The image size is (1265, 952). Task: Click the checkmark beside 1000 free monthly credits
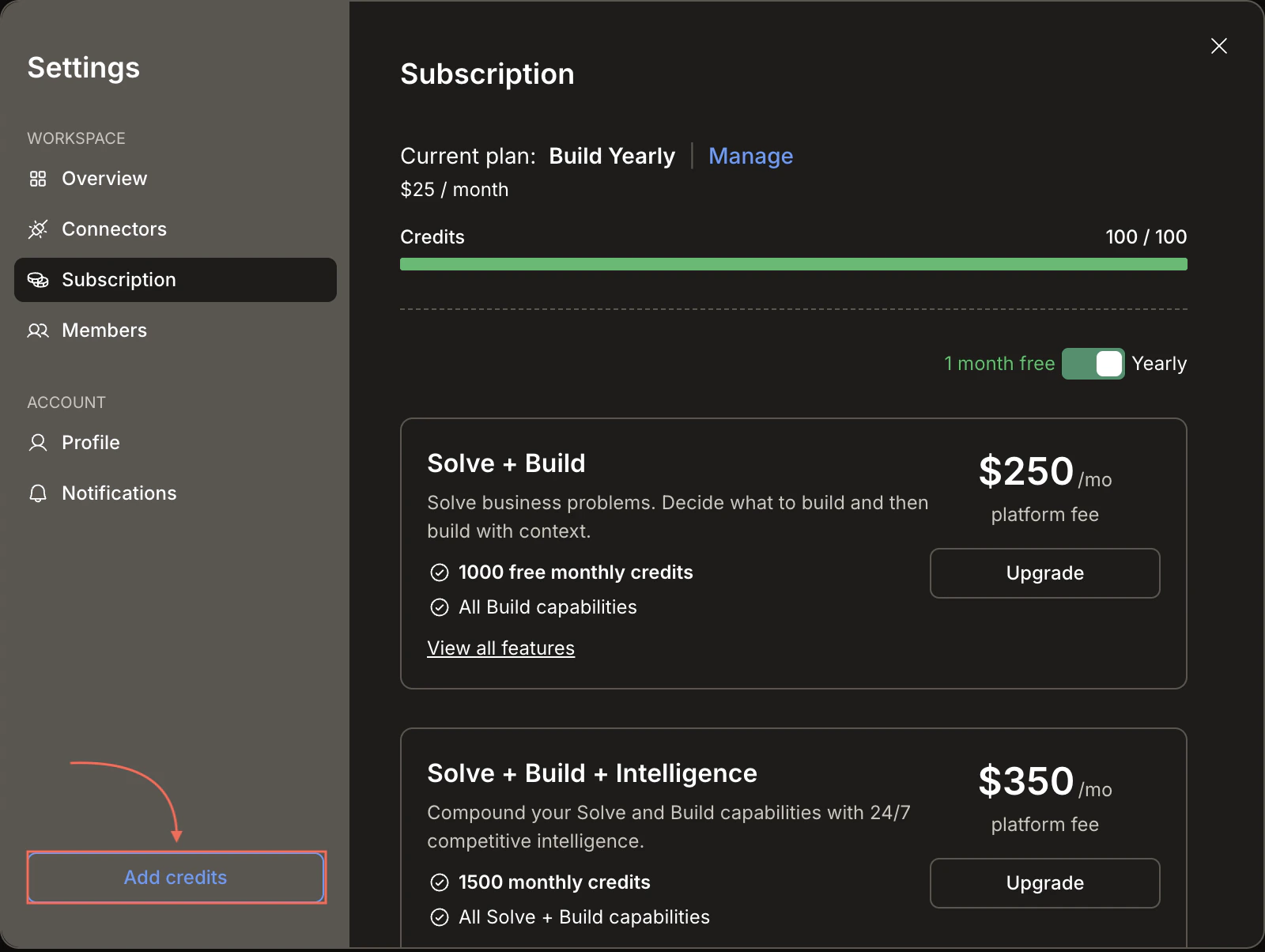click(440, 572)
